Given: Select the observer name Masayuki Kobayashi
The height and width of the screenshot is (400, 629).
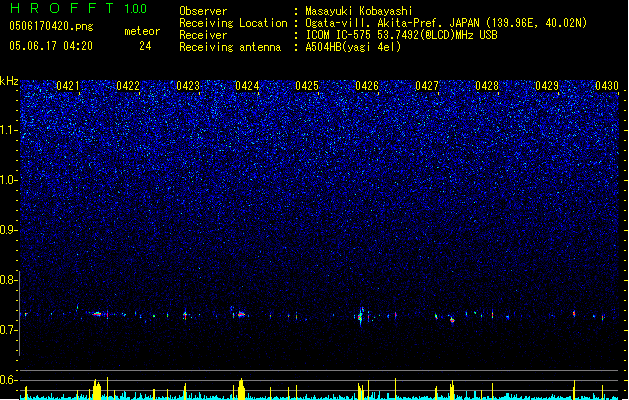Looking at the screenshot, I should [359, 11].
